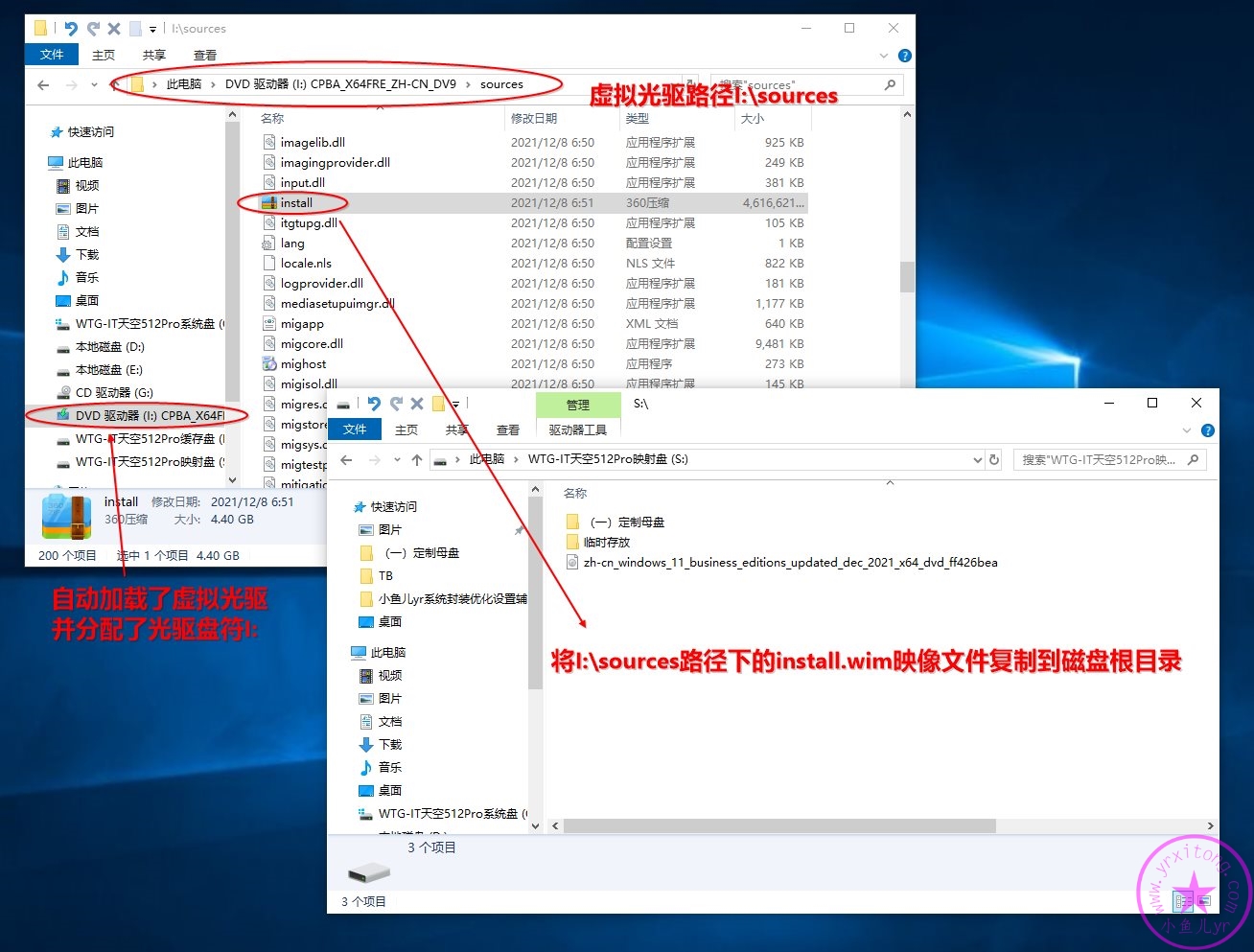The image size is (1254, 952).
Task: Expand the ribbon in the I:\sources window
Action: click(x=883, y=56)
